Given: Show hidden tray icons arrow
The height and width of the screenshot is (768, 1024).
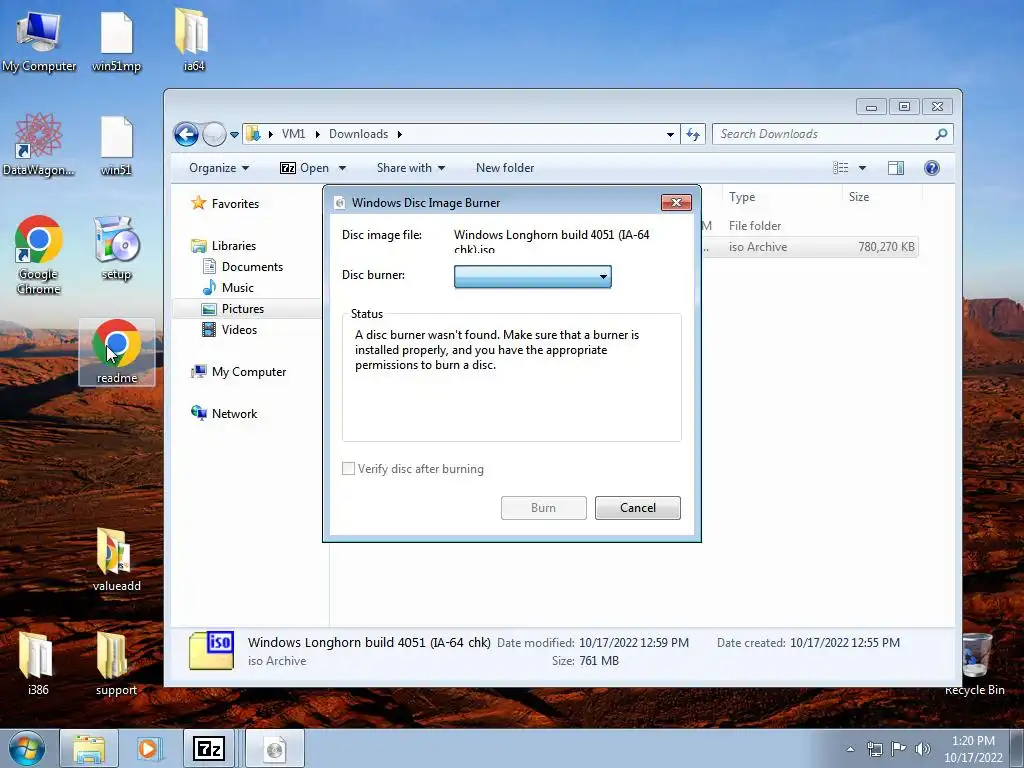Looking at the screenshot, I should [x=850, y=749].
